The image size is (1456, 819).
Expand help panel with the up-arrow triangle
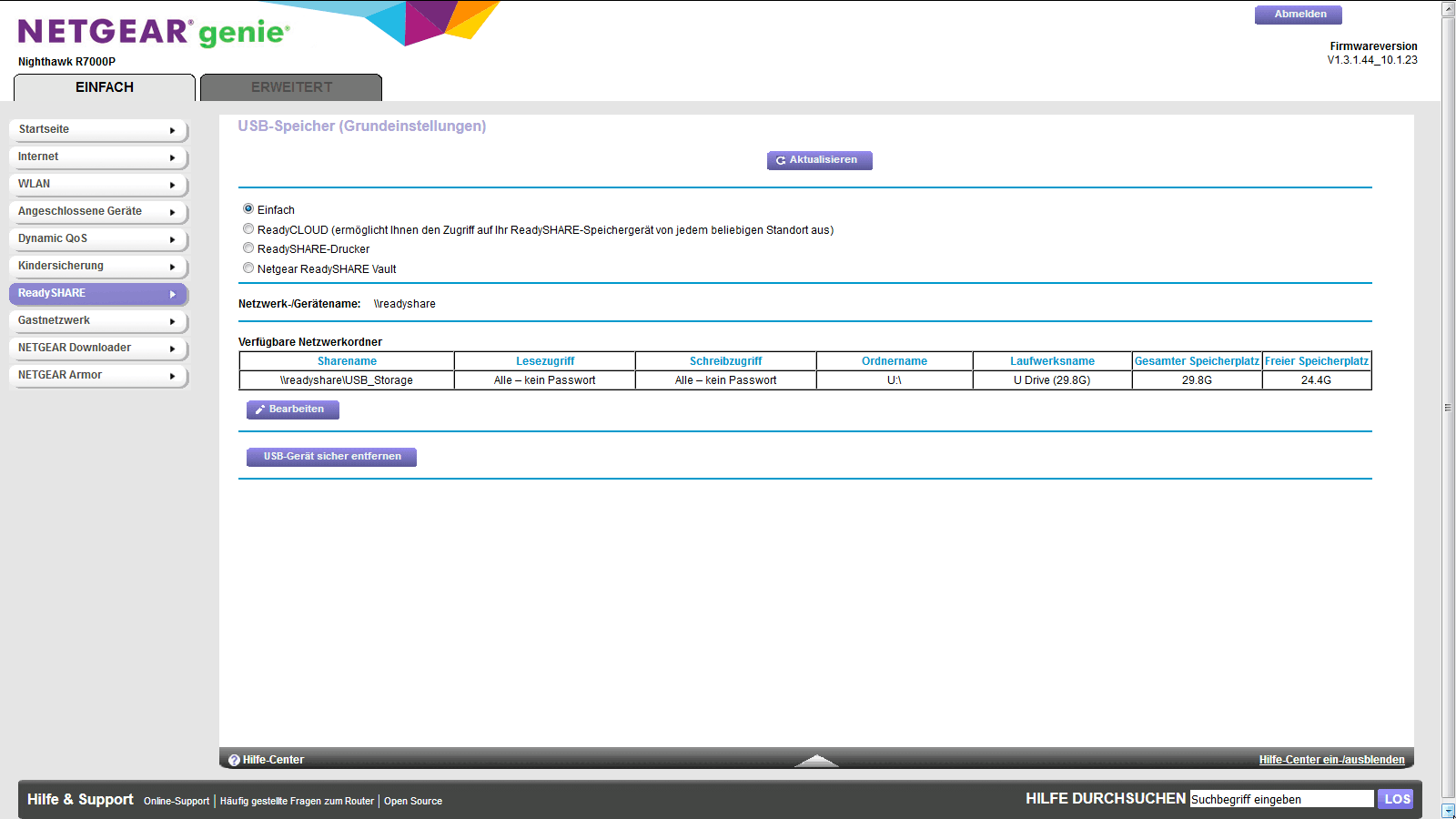coord(816,761)
